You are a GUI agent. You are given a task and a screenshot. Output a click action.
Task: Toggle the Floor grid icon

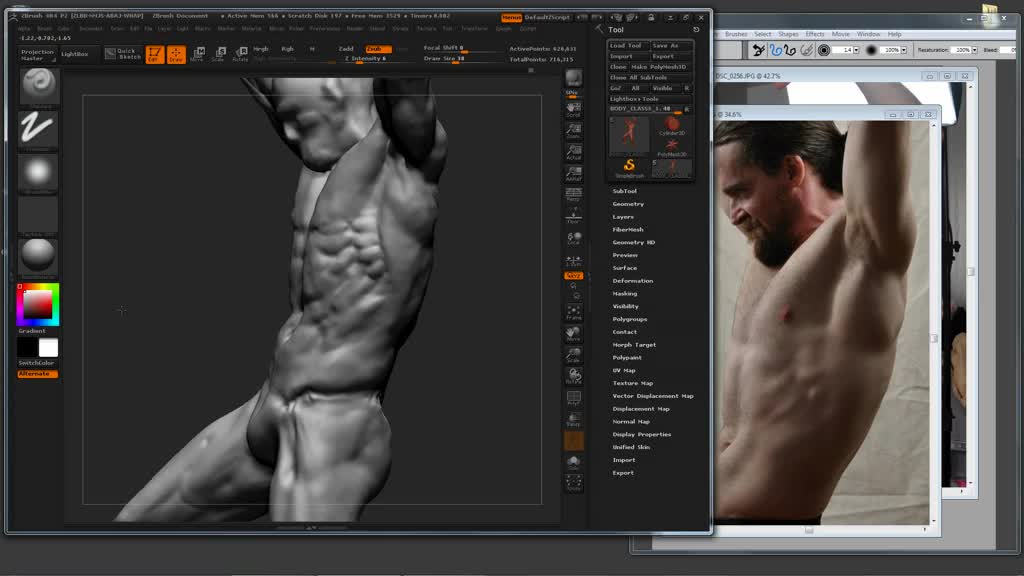573,216
